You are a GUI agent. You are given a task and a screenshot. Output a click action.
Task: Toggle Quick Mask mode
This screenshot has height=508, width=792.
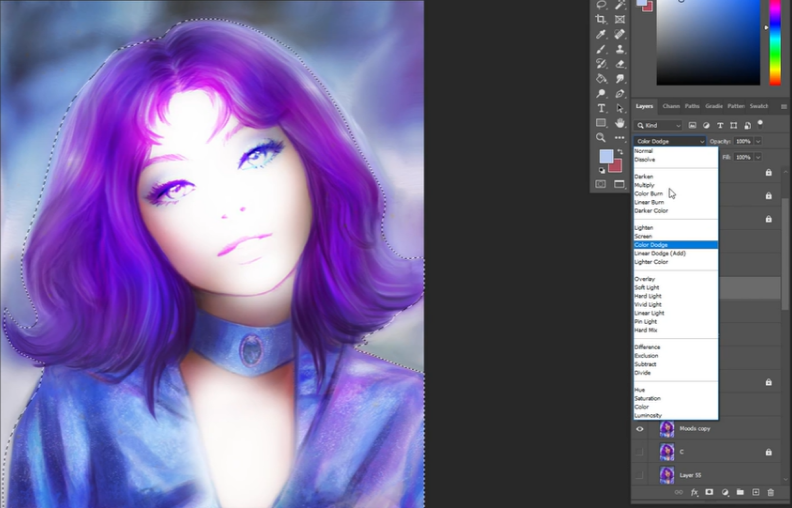(601, 184)
